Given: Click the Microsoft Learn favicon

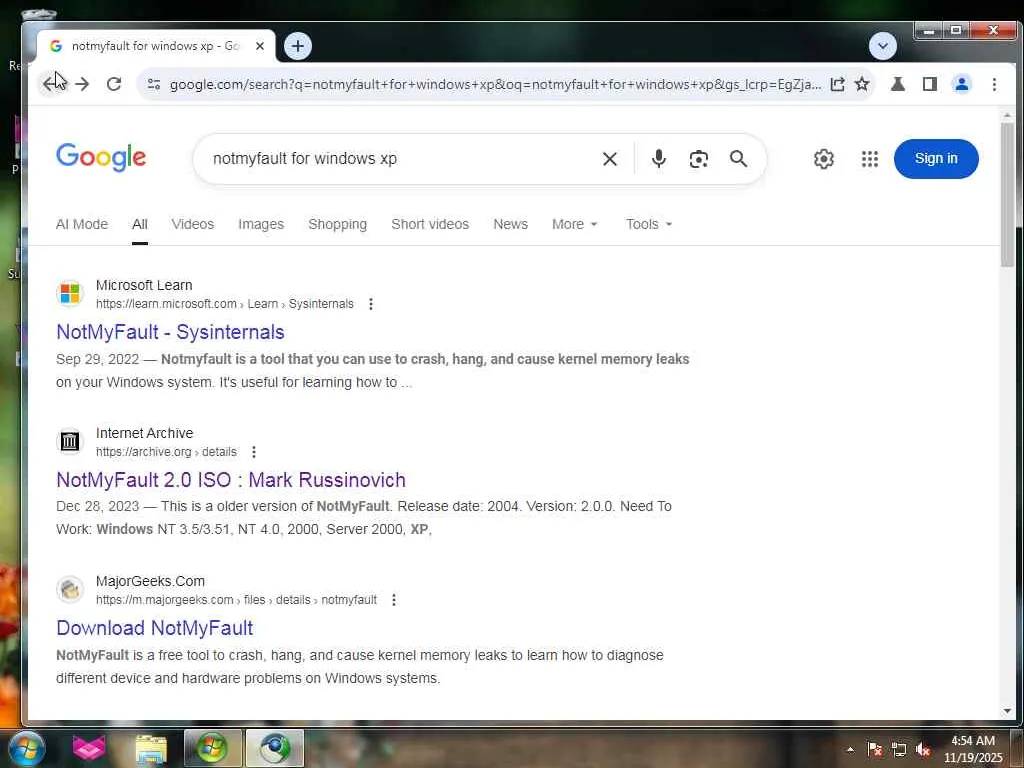Looking at the screenshot, I should coord(70,294).
